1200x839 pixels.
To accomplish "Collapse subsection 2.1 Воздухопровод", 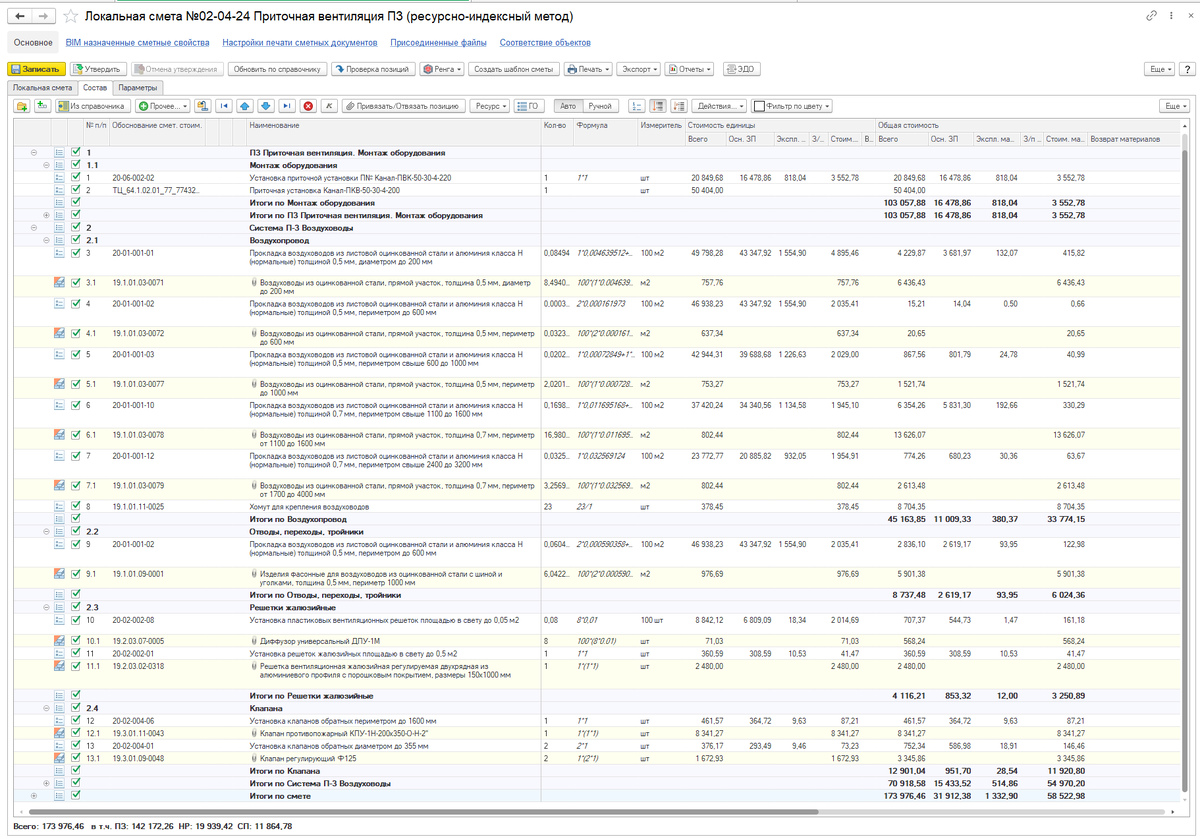I will 46,240.
